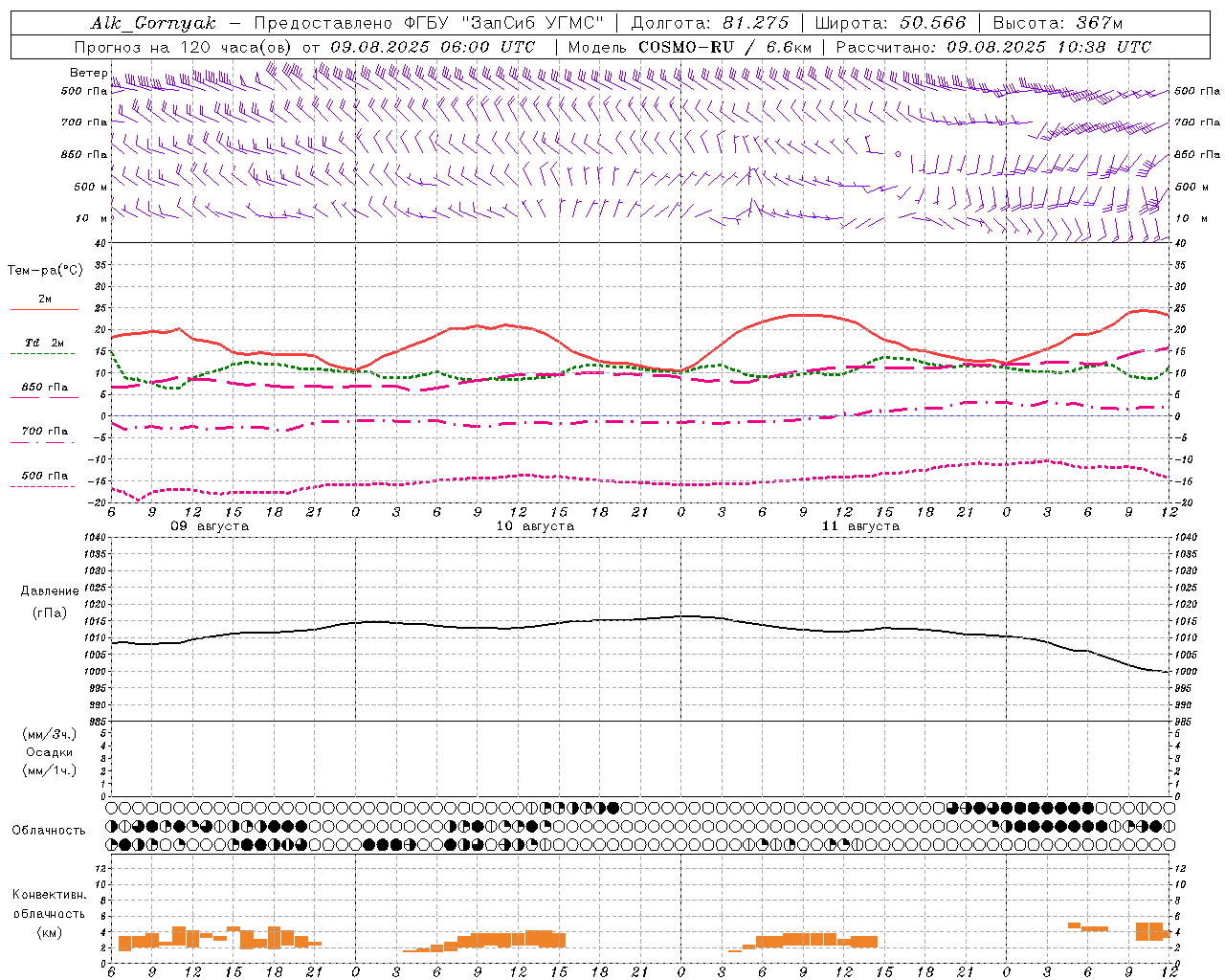The height and width of the screenshot is (980, 1225).
Task: Click the '(мм/3ч.)' precipitation unit label
Action: tap(50, 734)
